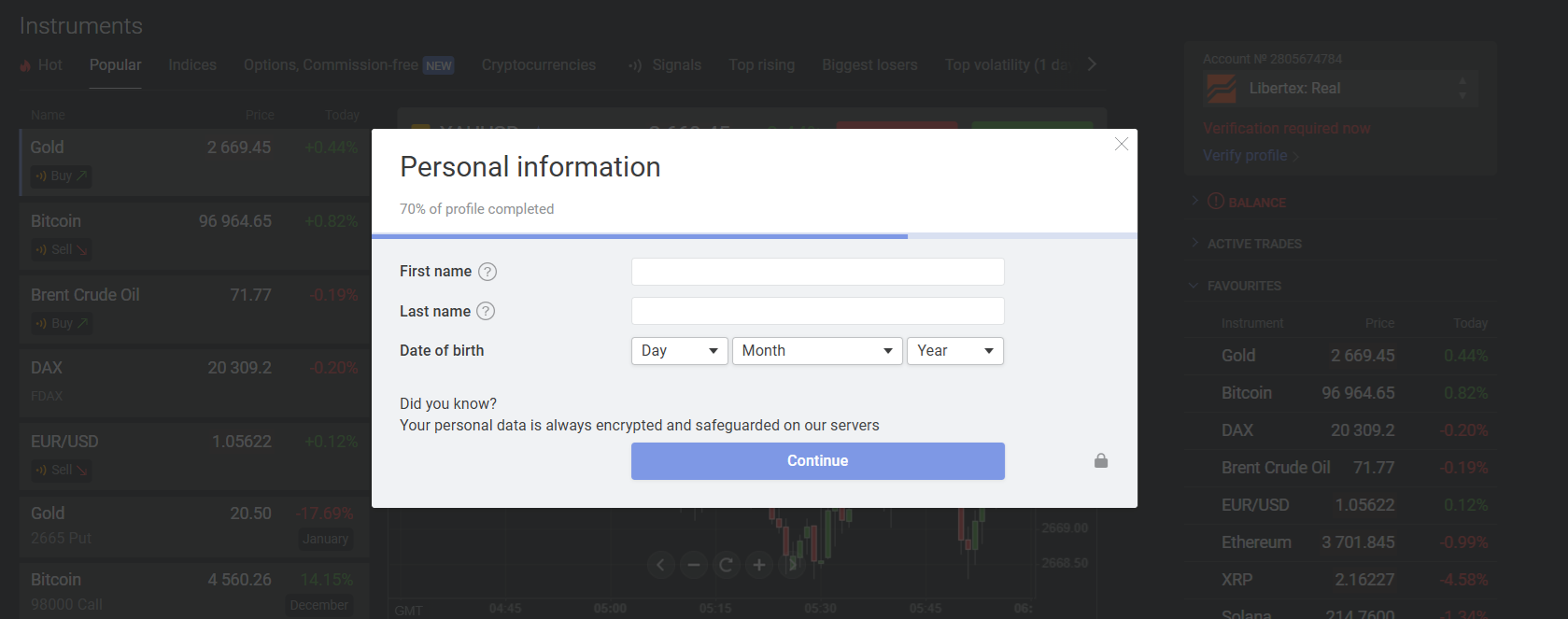Click the profile completion progress bar
This screenshot has height=619, width=1568.
tap(755, 236)
